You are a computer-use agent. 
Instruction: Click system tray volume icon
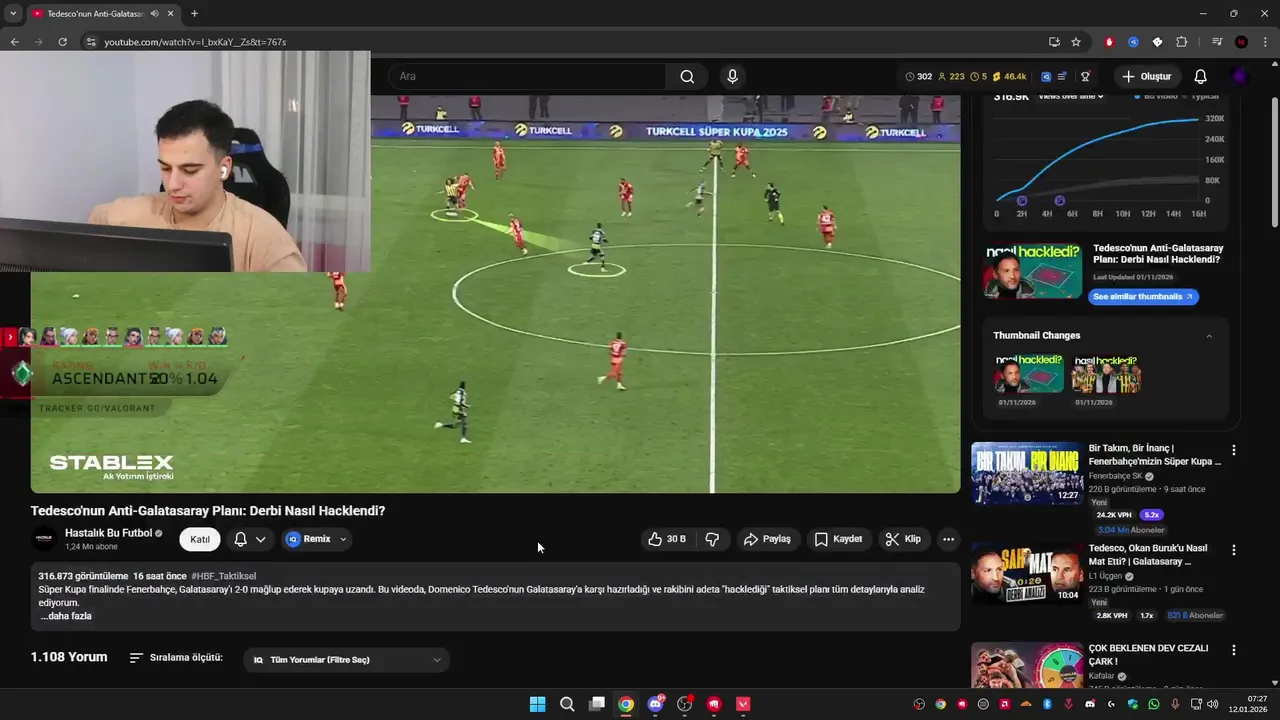pyautogui.click(x=1212, y=704)
